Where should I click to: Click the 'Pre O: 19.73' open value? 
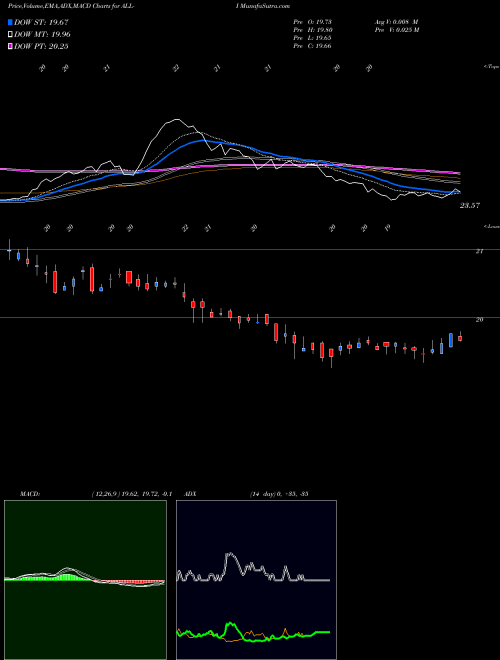(x=313, y=22)
